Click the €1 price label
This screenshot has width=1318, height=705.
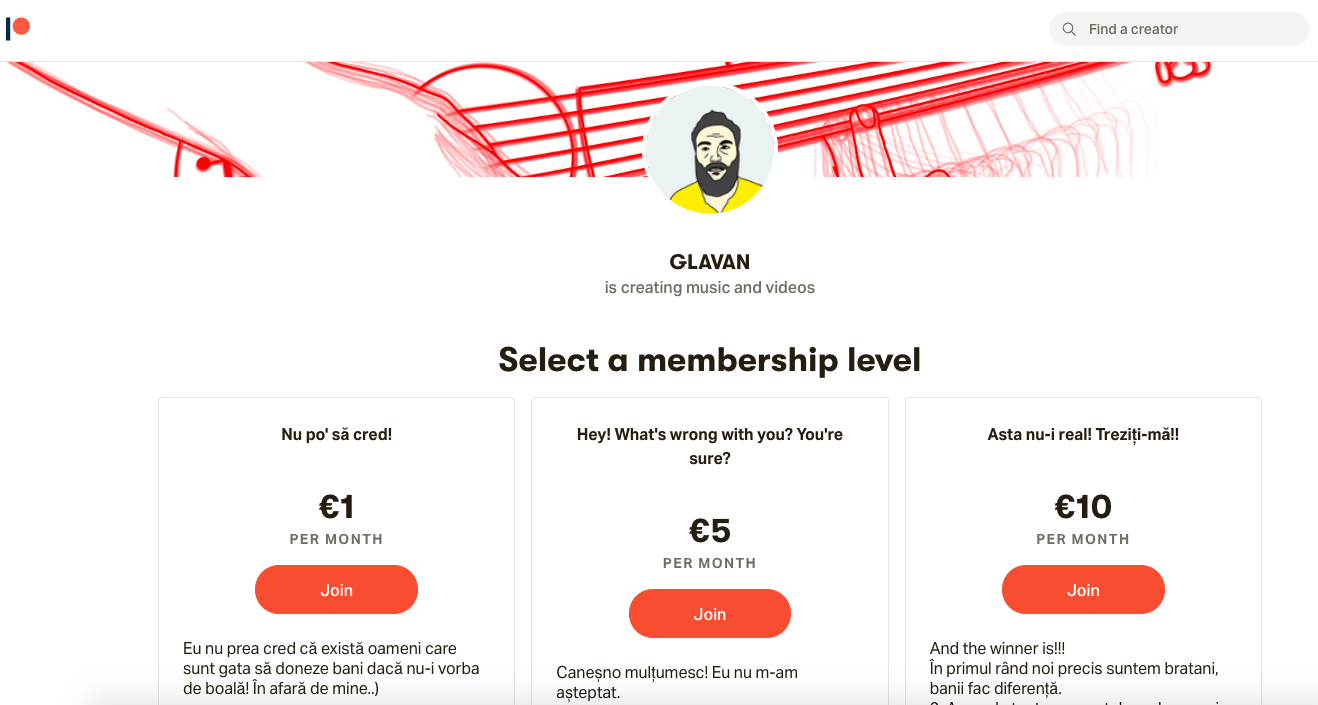336,507
